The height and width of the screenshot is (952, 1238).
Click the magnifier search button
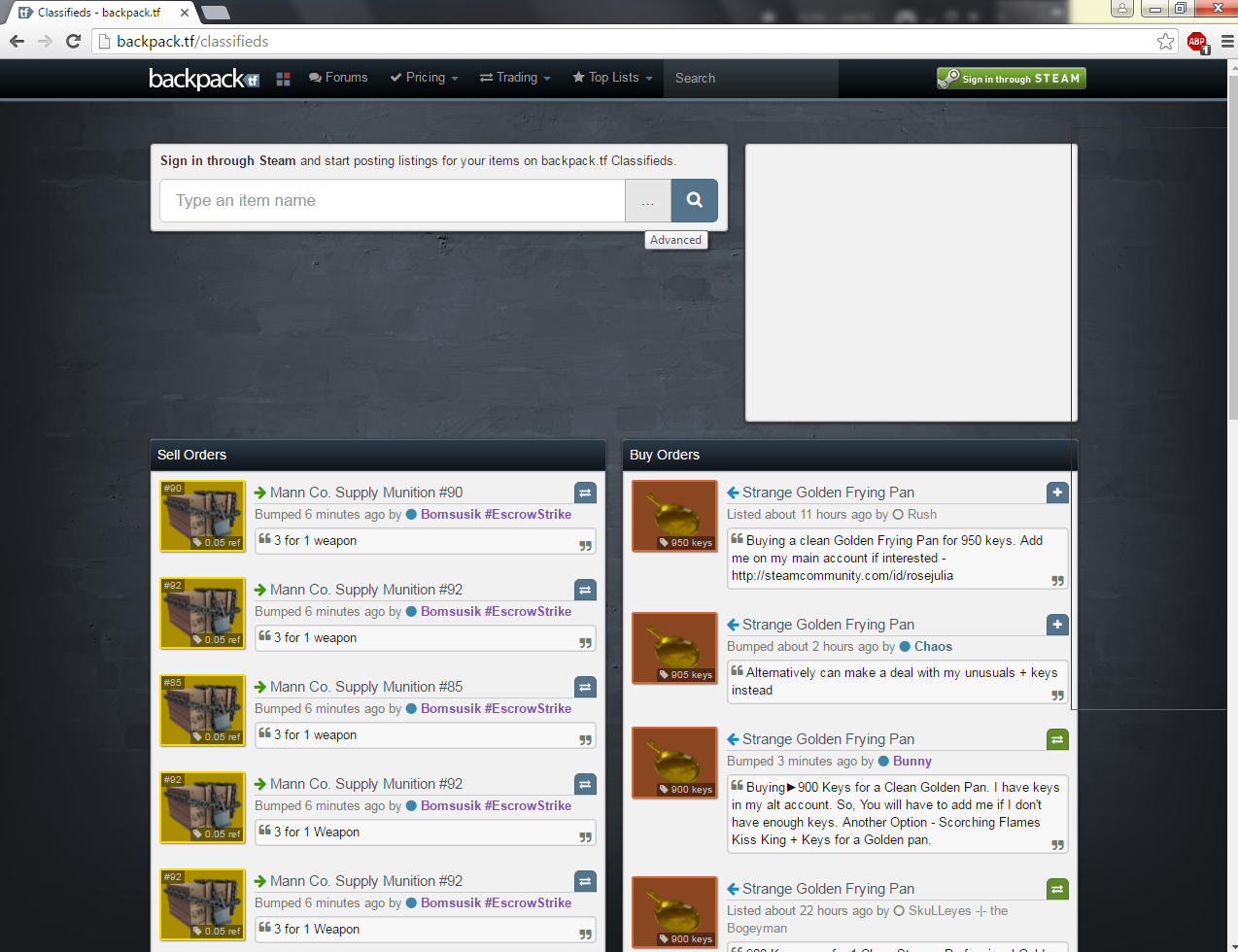pos(695,201)
